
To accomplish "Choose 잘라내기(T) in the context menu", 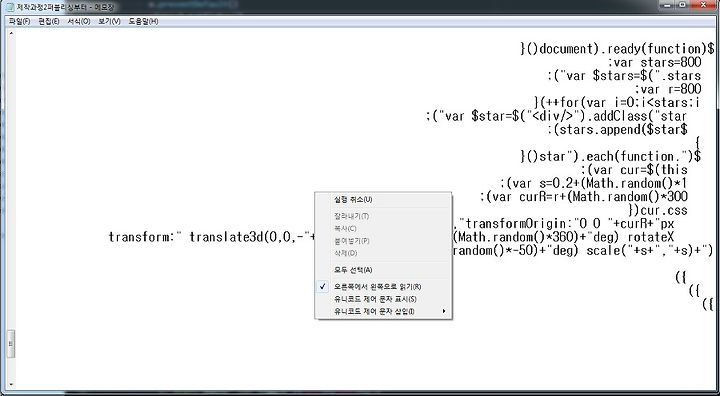I will [x=383, y=216].
